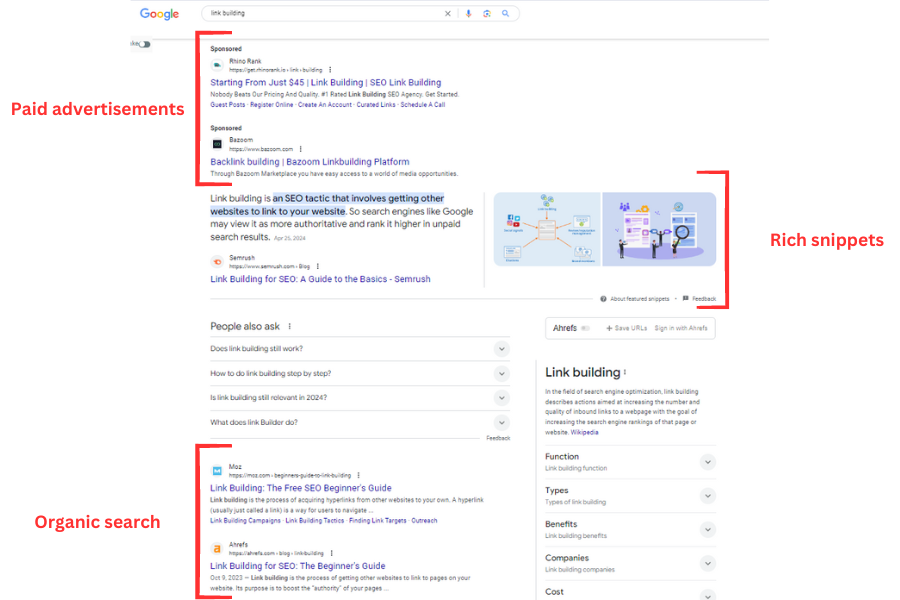Open the Outreach sitelink
The image size is (900, 600).
[x=424, y=521]
